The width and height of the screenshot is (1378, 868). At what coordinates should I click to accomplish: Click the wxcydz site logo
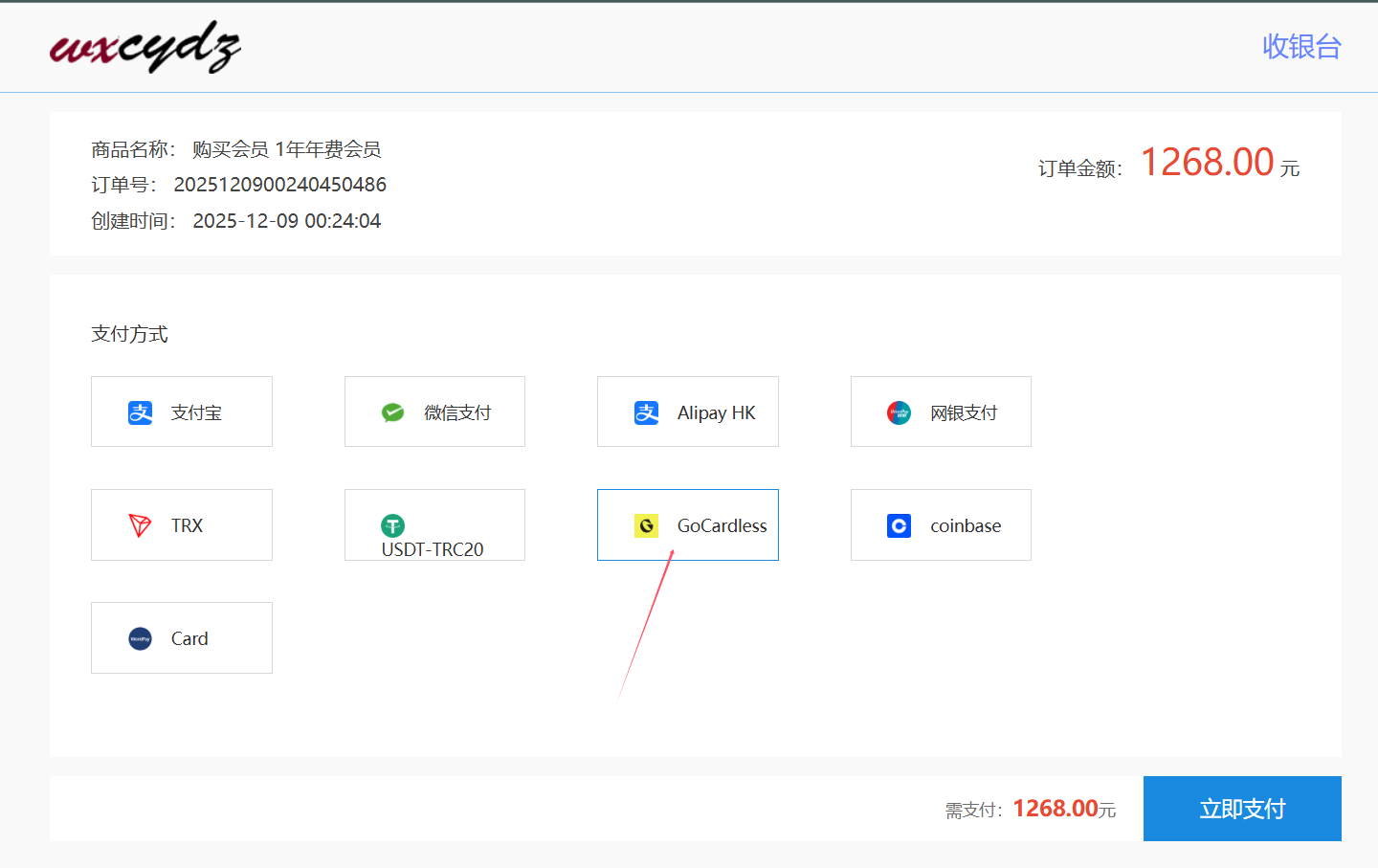144,47
